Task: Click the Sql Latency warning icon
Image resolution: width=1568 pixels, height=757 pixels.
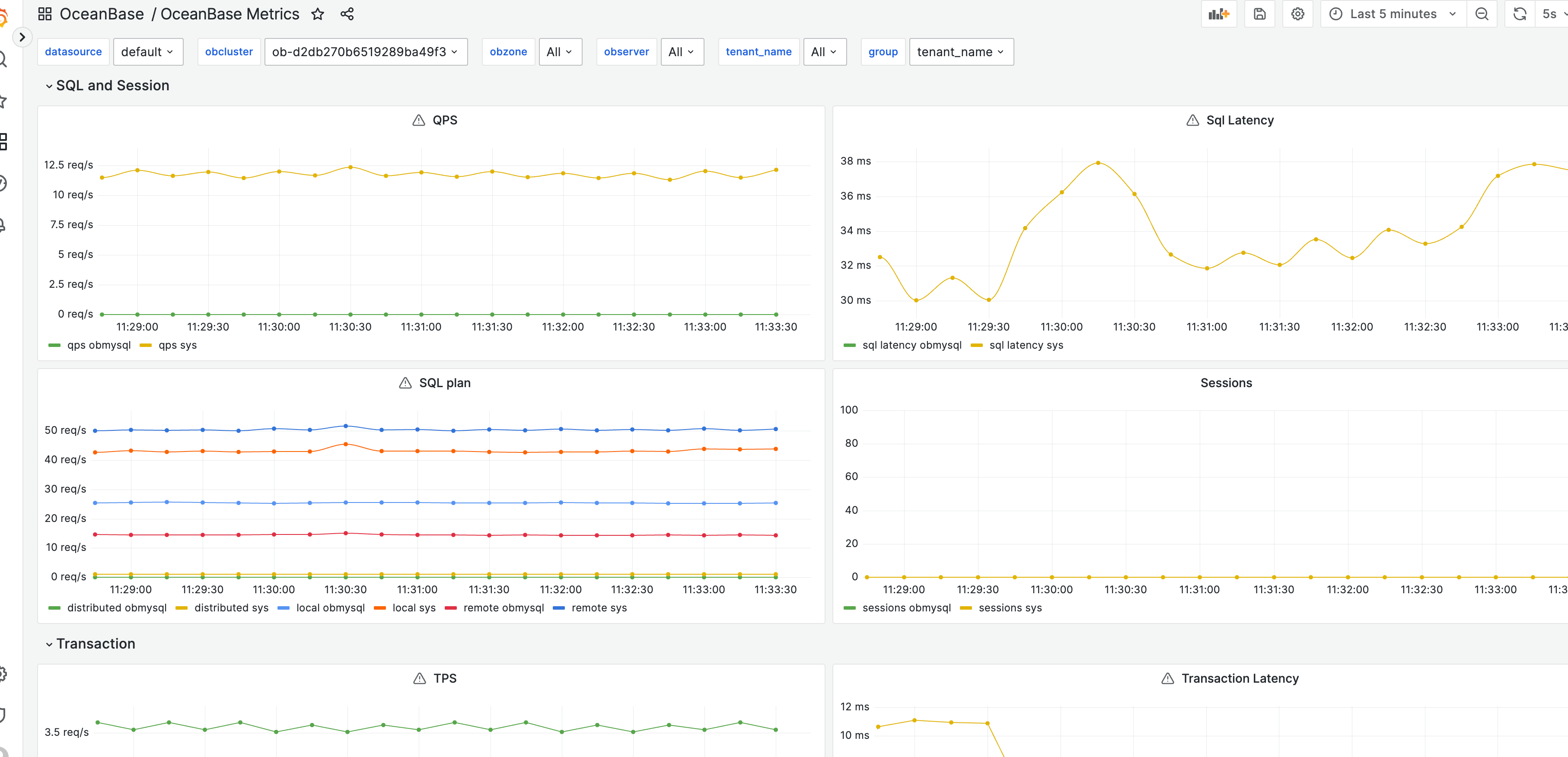Action: (x=1192, y=121)
